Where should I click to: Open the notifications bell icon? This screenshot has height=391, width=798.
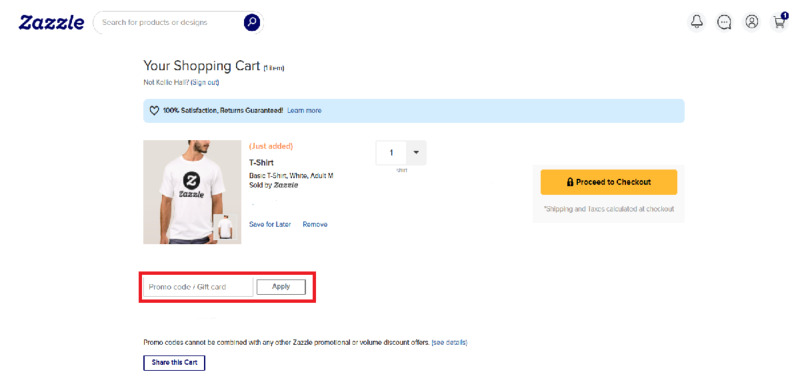697,22
